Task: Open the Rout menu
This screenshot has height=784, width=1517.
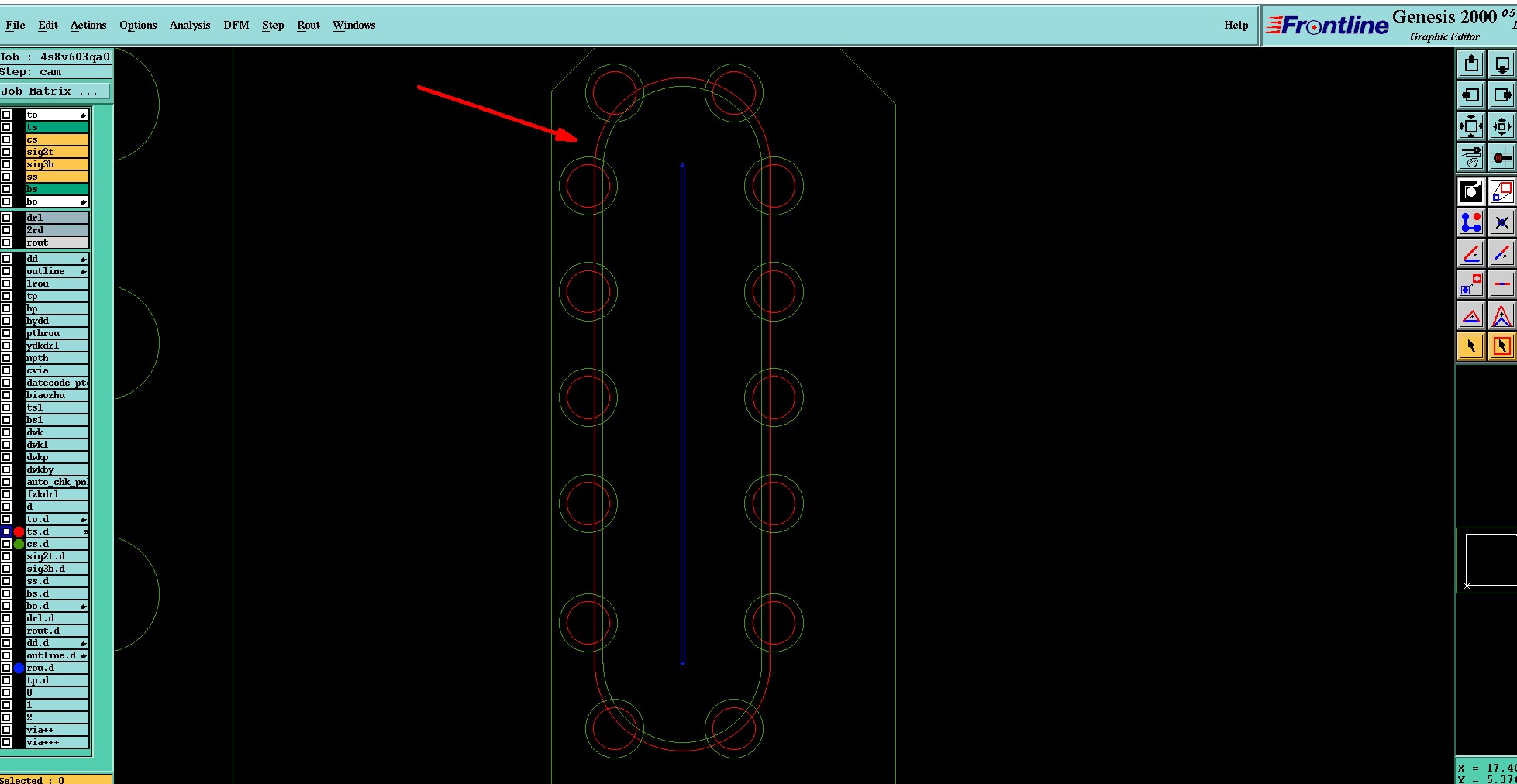Action: [309, 25]
